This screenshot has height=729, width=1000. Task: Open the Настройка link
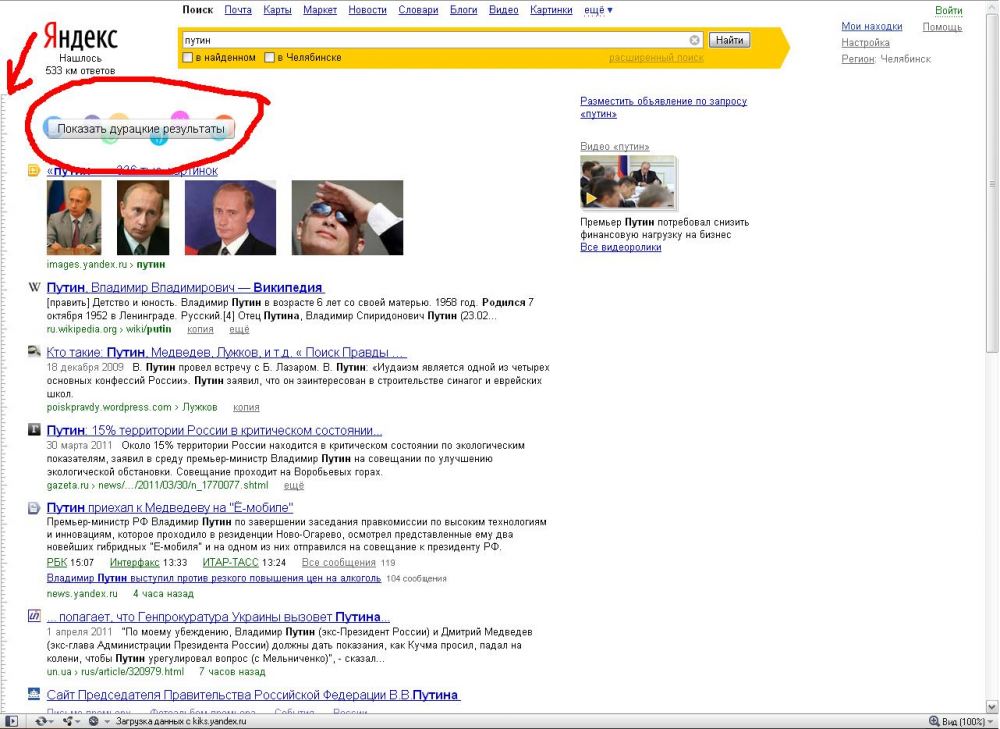[865, 43]
